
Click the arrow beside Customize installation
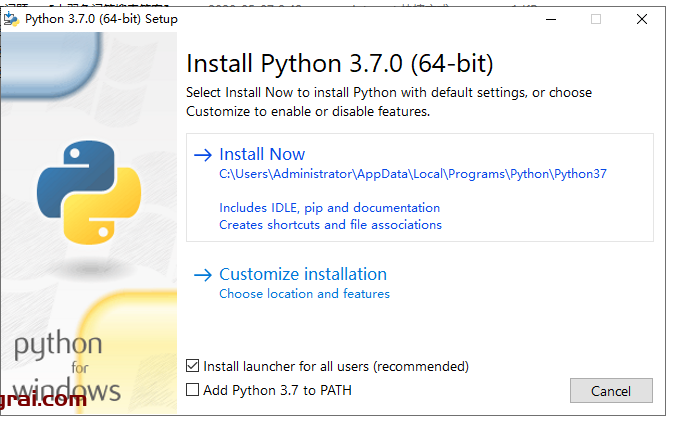click(x=203, y=275)
